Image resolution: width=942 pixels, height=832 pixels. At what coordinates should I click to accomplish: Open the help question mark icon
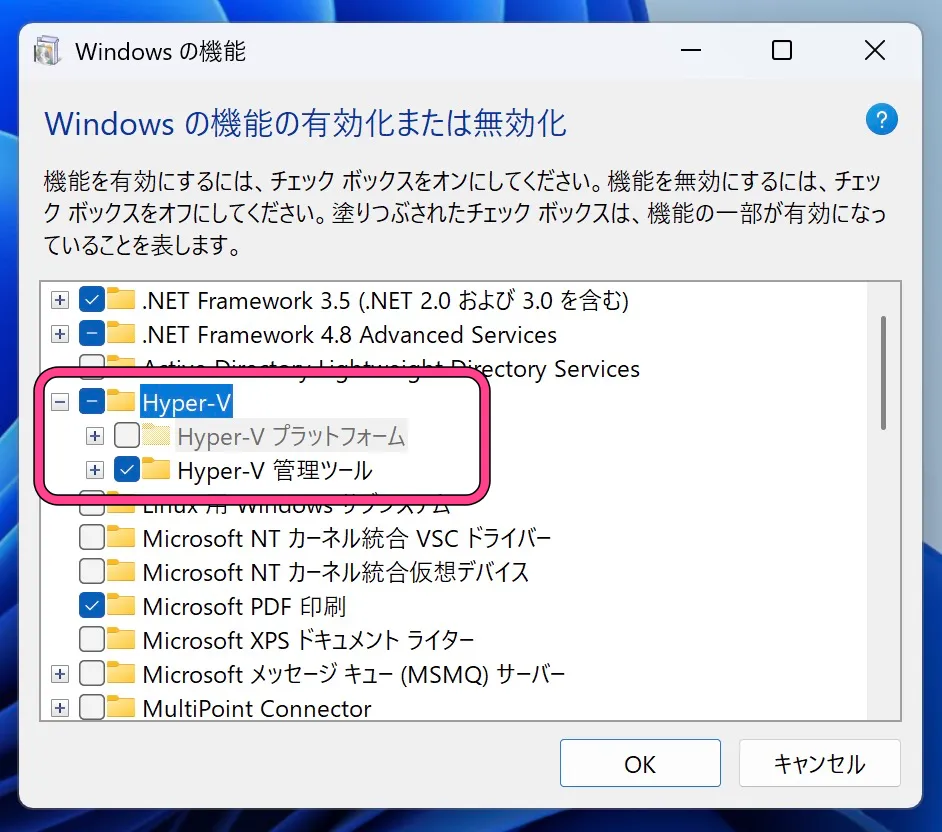[881, 120]
